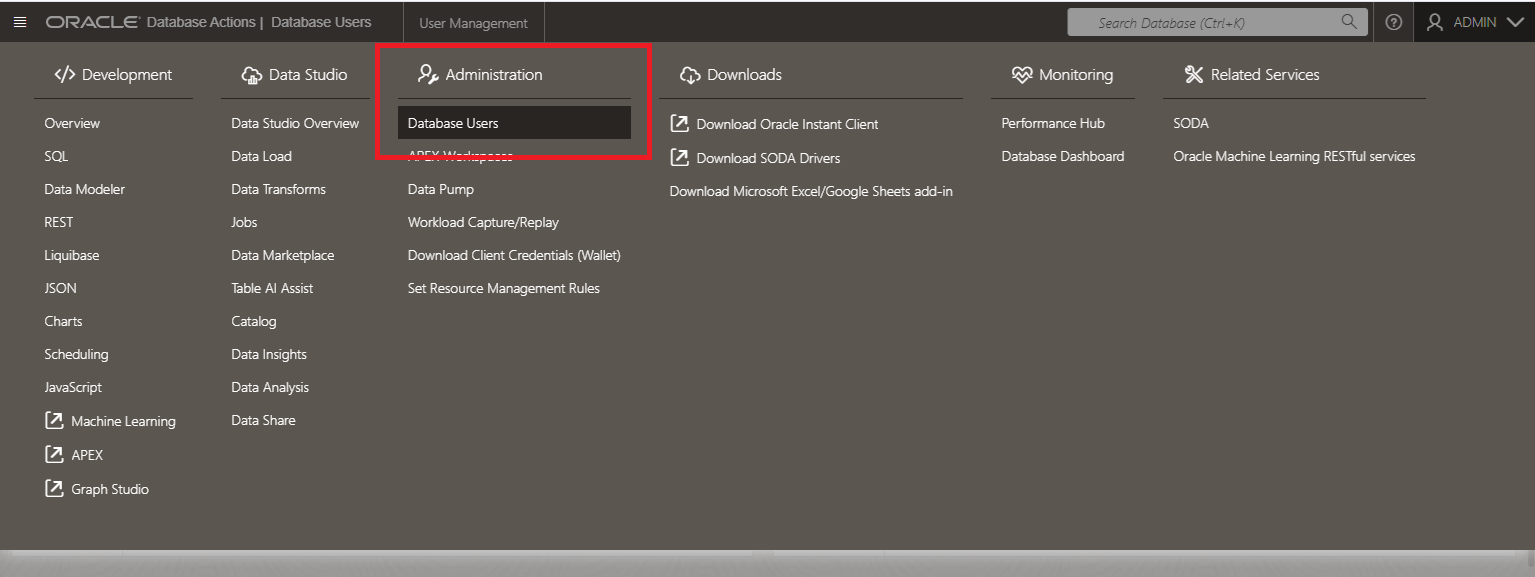
Task: Click the Monitoring section heading
Action: click(1076, 74)
